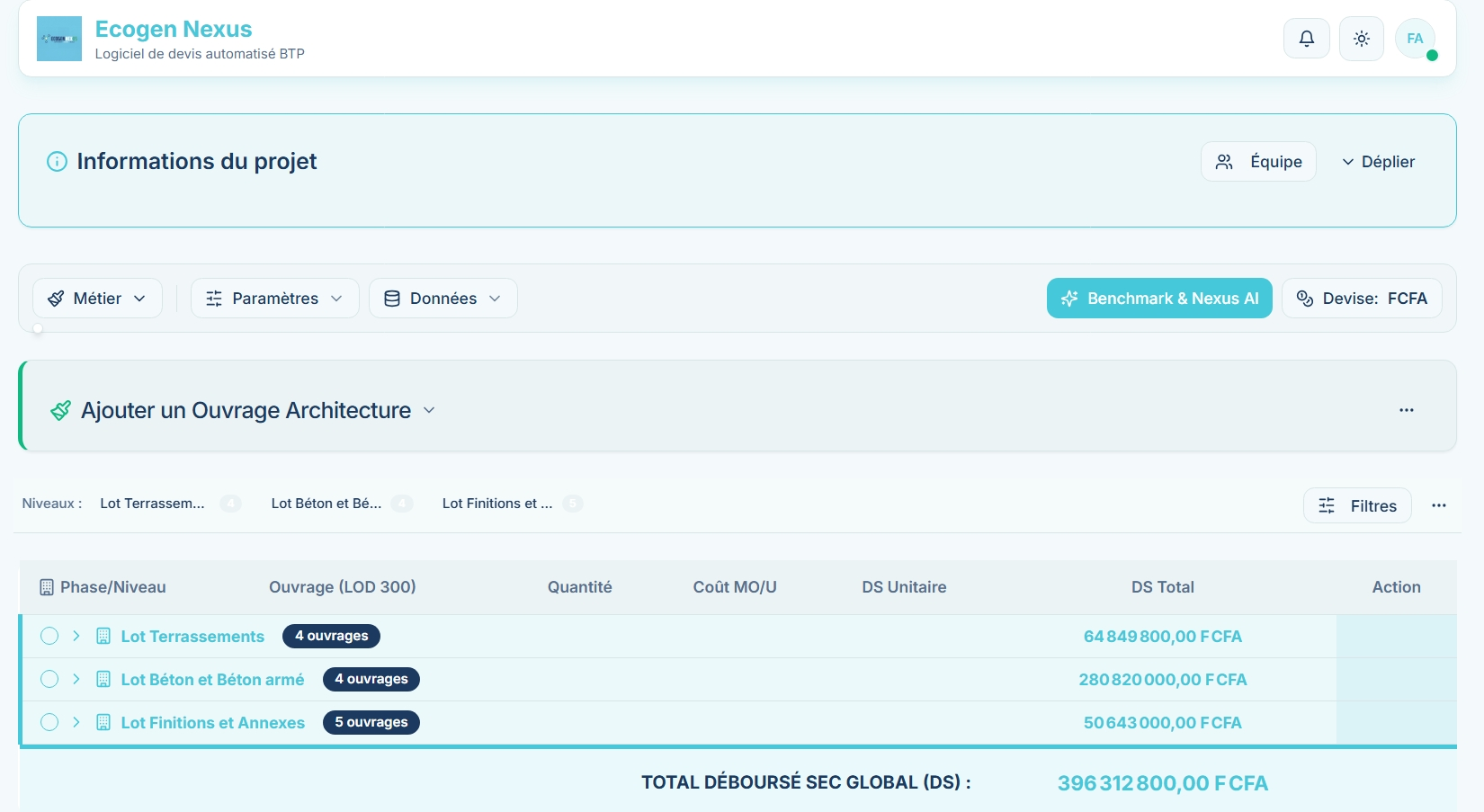Select Lot Béton et Bé... level filter tab

326,504
